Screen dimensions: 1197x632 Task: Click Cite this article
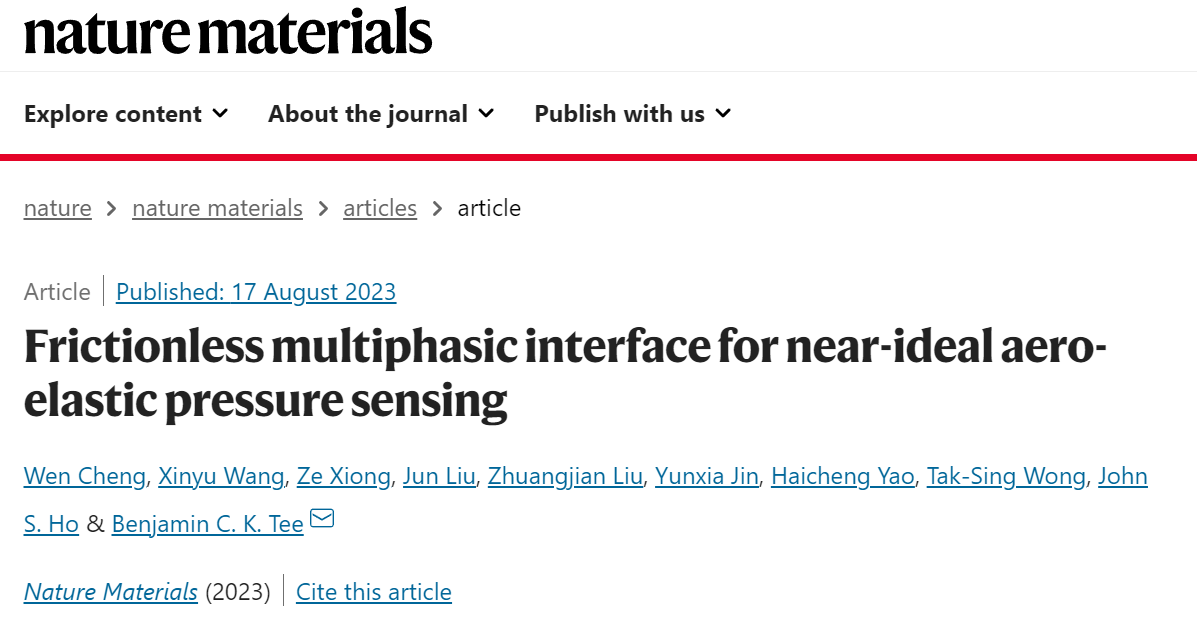(x=374, y=592)
